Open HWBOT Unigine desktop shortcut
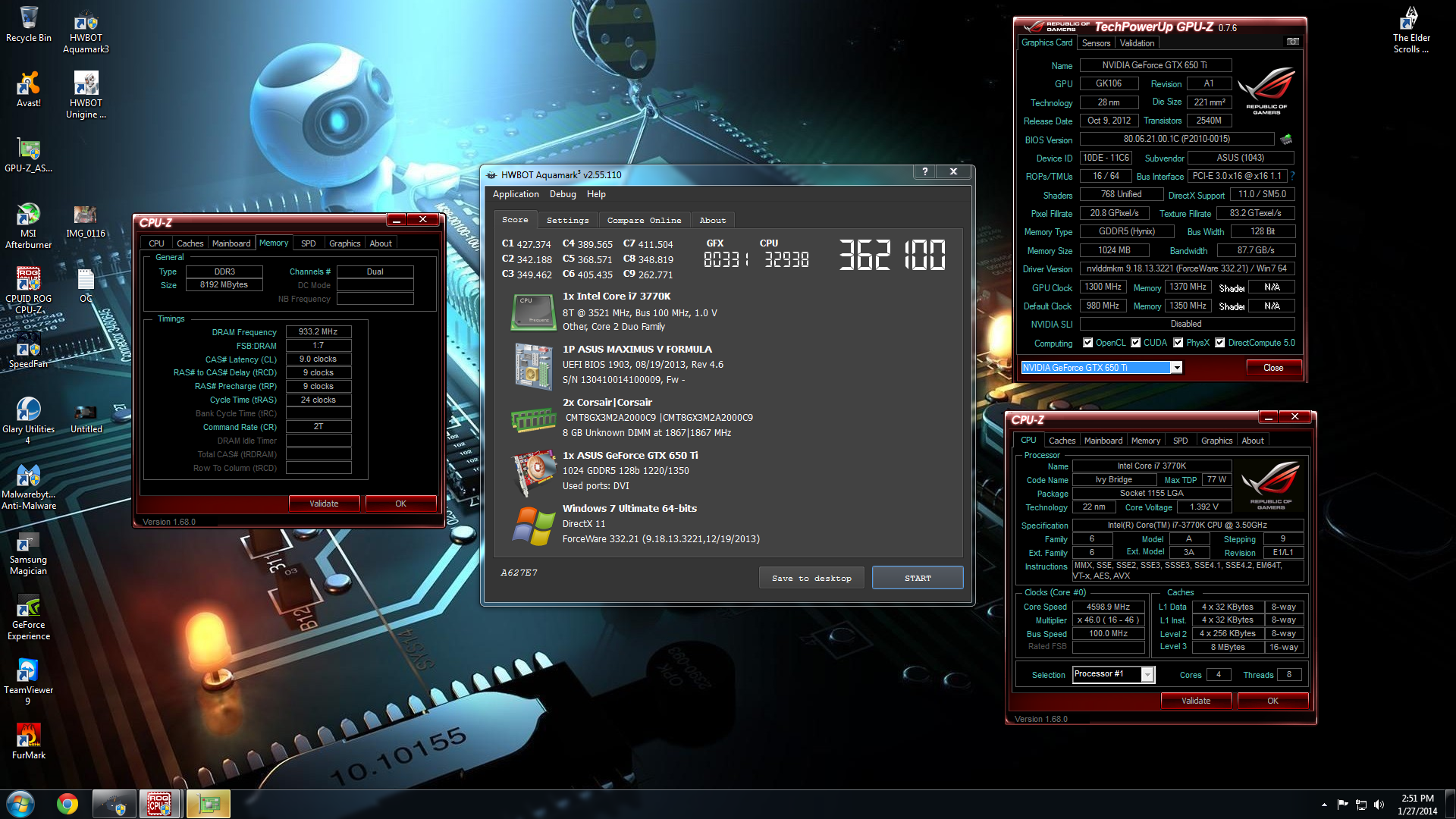 (x=86, y=95)
